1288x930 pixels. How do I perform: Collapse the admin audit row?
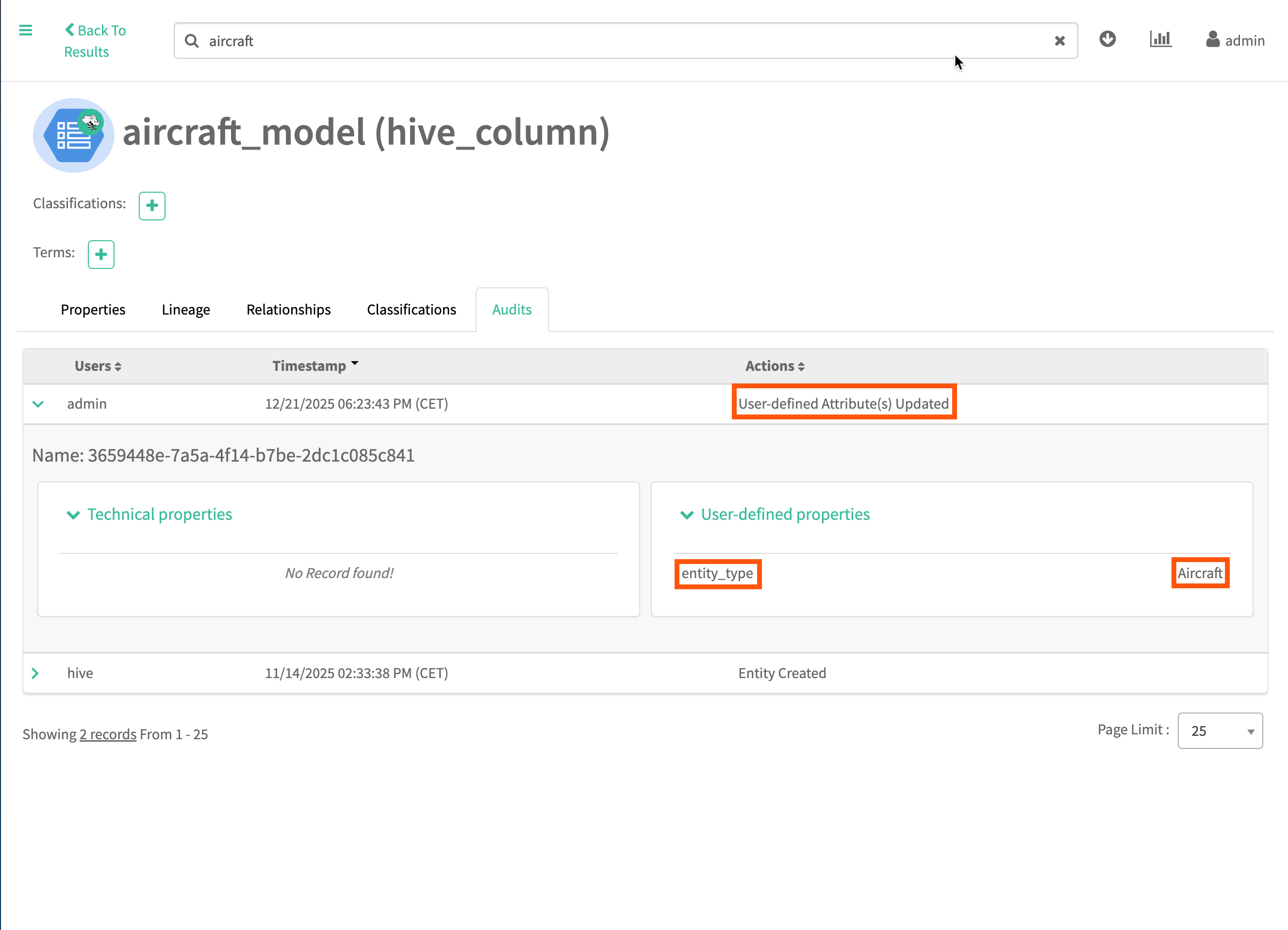pyautogui.click(x=38, y=404)
